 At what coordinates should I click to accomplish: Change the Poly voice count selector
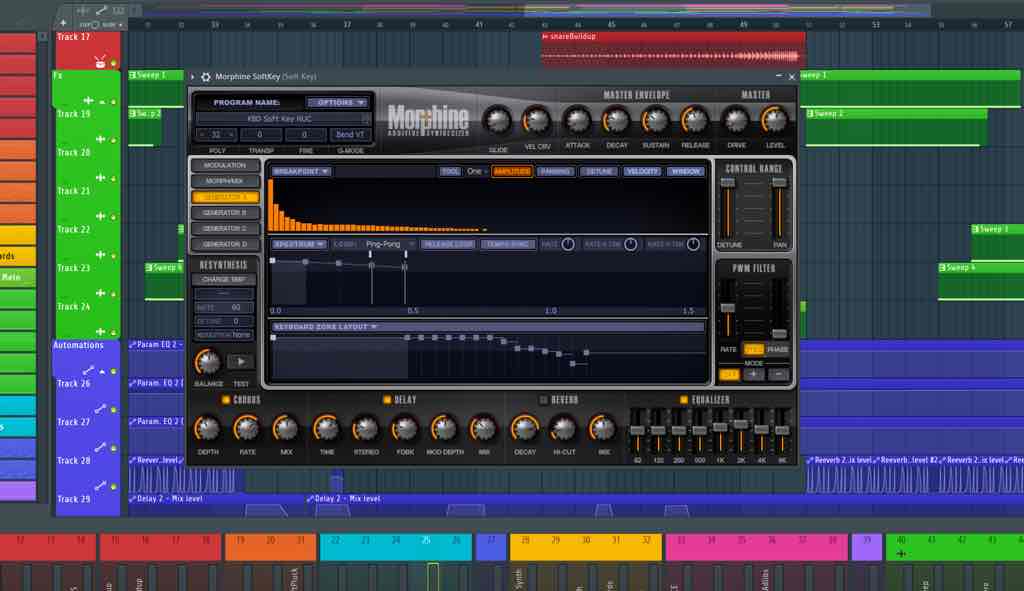click(x=216, y=135)
